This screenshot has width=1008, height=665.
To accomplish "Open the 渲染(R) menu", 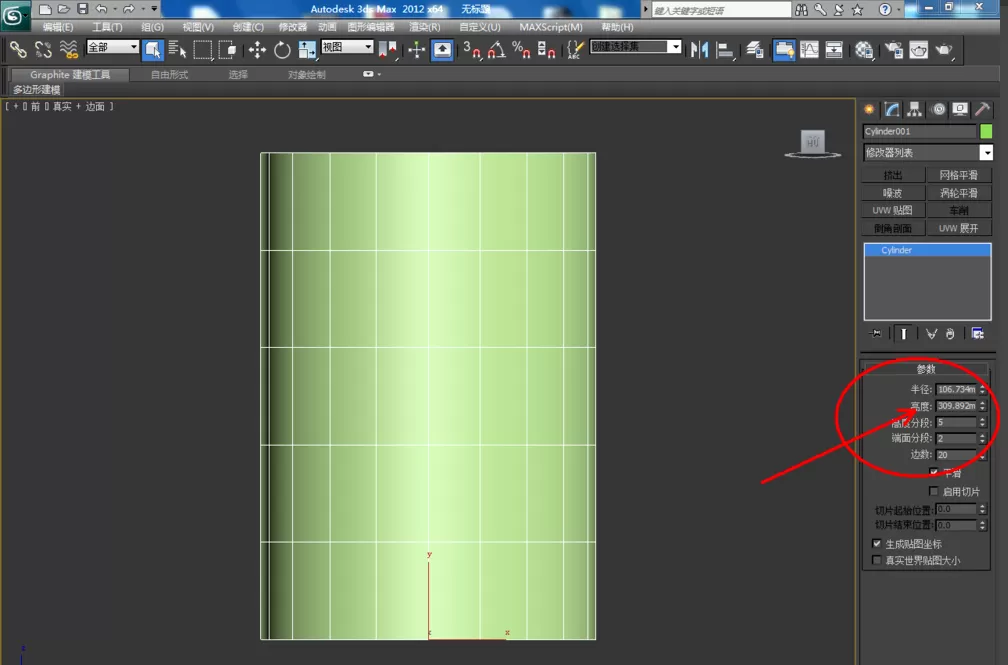I will click(x=425, y=27).
